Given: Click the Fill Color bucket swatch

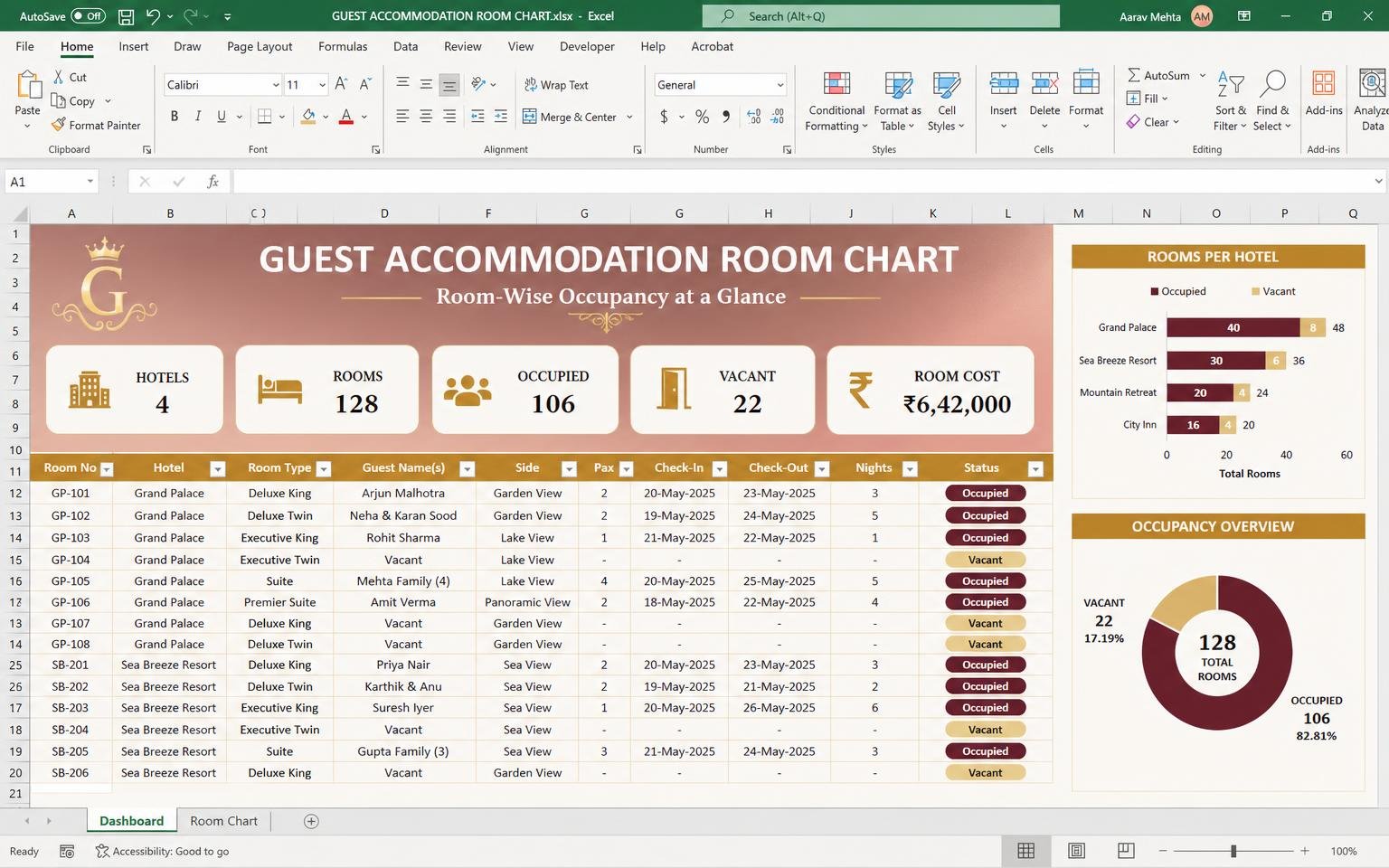Looking at the screenshot, I should [308, 116].
